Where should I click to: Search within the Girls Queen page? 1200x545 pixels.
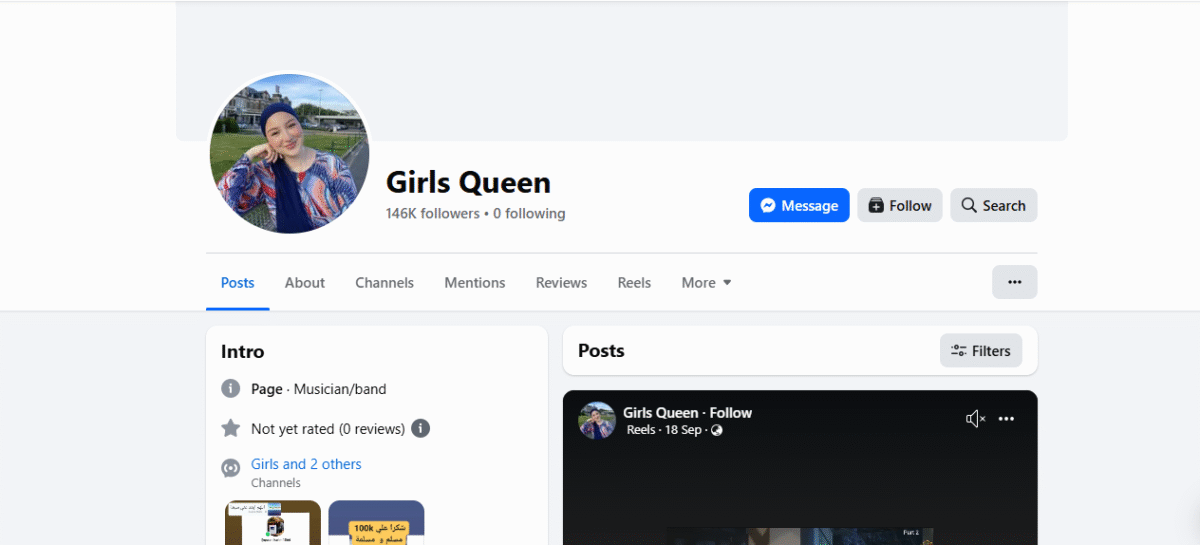pos(993,205)
